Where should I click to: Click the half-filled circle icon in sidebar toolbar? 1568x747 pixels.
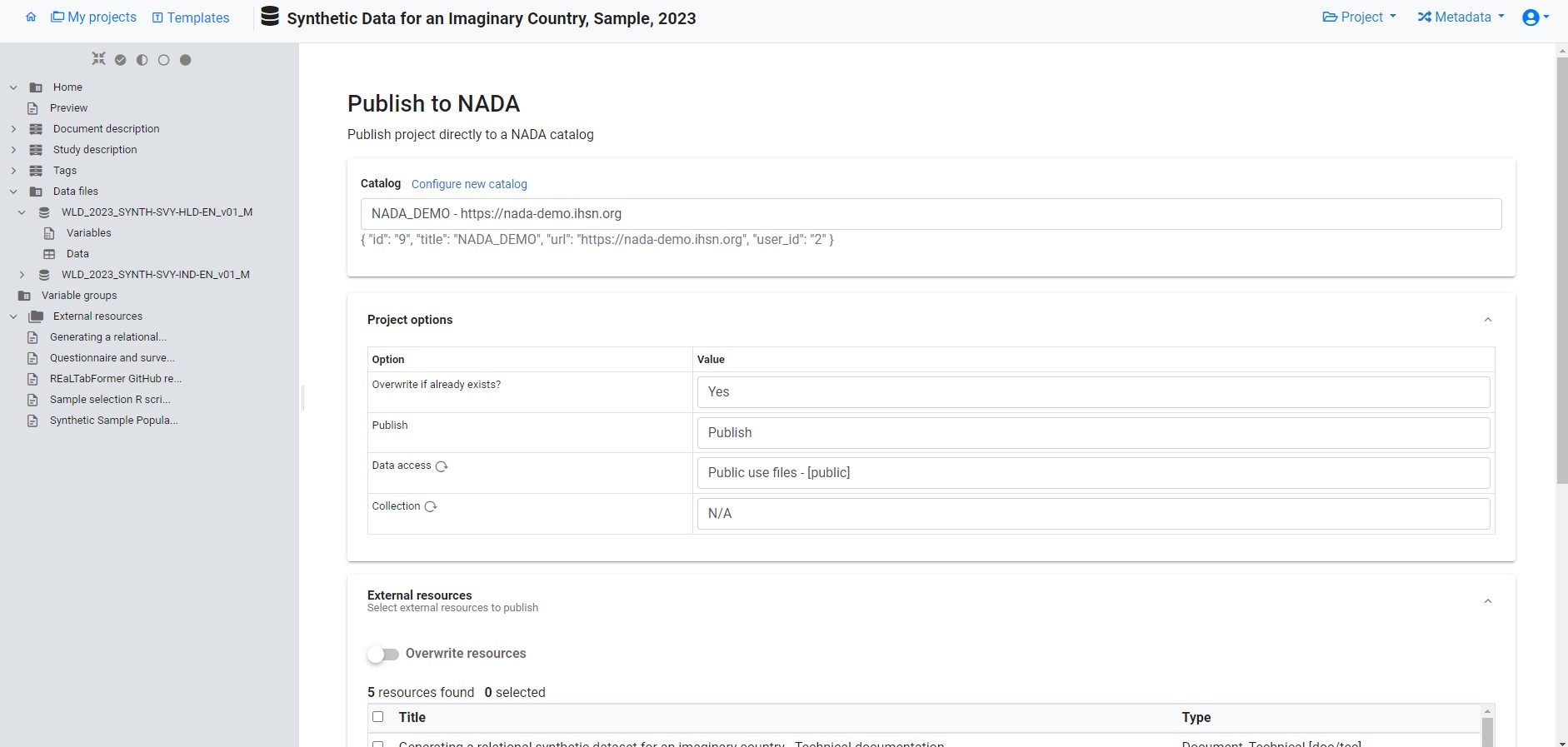point(142,60)
